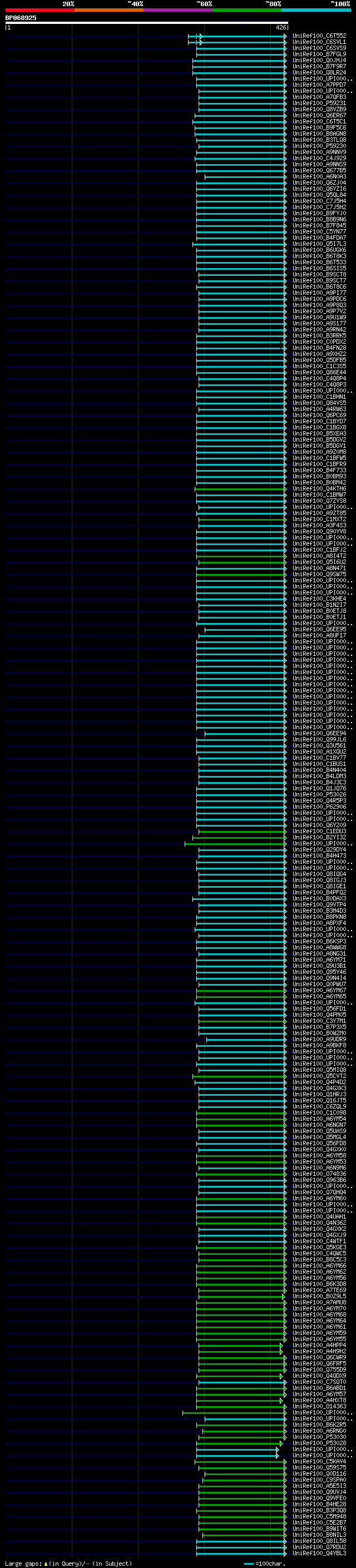Click the white query sequence bar
Viewport: 356px width, 1568px height.
click(147, 22)
